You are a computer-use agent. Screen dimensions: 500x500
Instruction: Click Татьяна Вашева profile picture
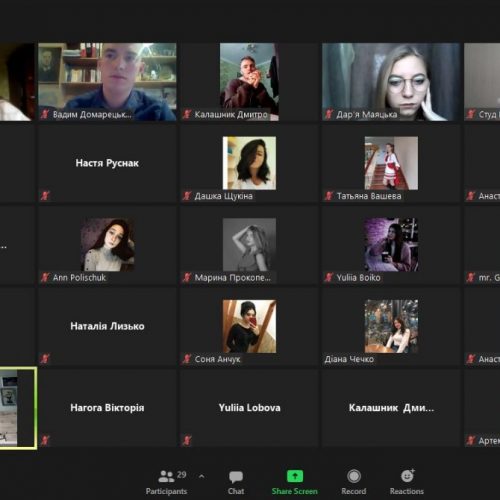tap(391, 163)
